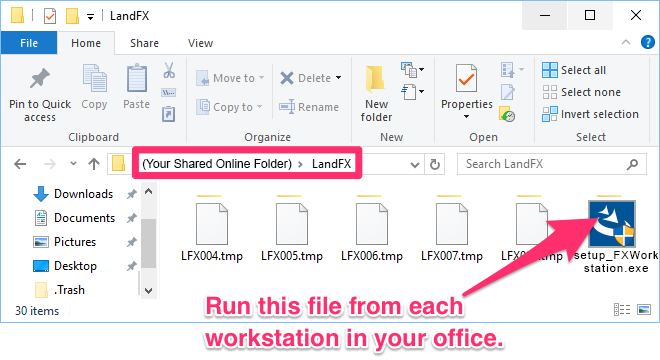
Task: Open address bar history dropdown
Action: pyautogui.click(x=415, y=165)
